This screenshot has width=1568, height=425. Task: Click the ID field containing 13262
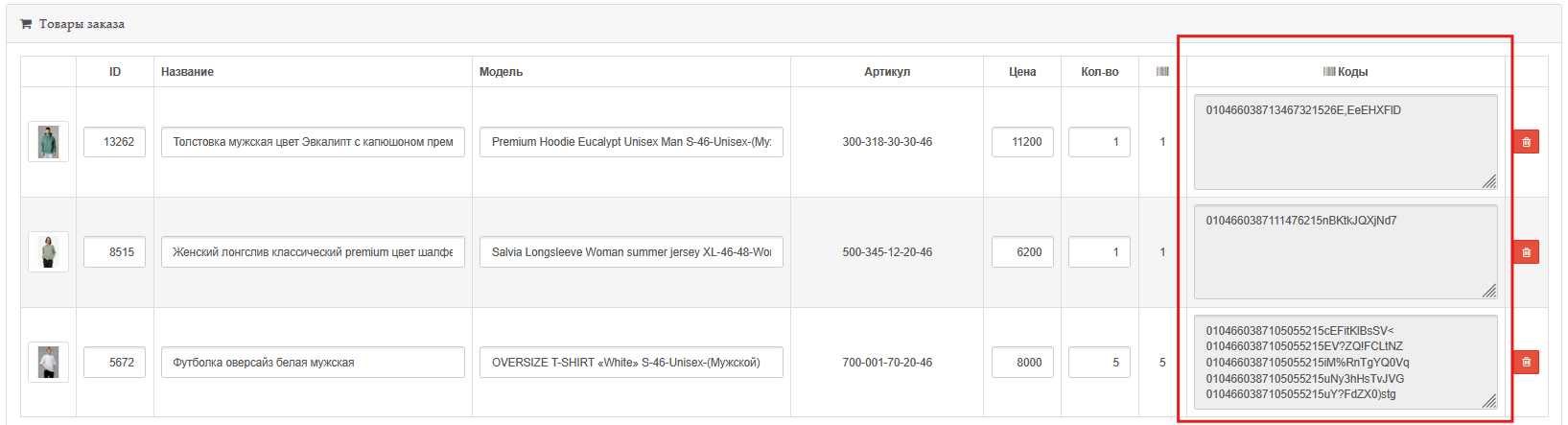[x=114, y=142]
